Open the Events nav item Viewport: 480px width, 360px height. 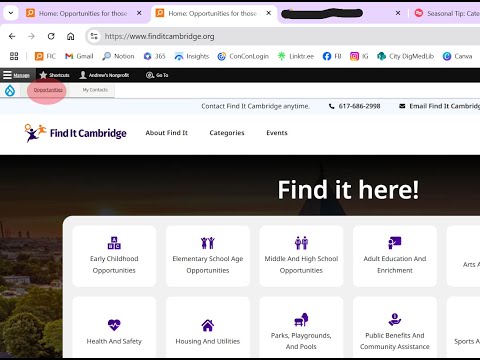click(277, 133)
